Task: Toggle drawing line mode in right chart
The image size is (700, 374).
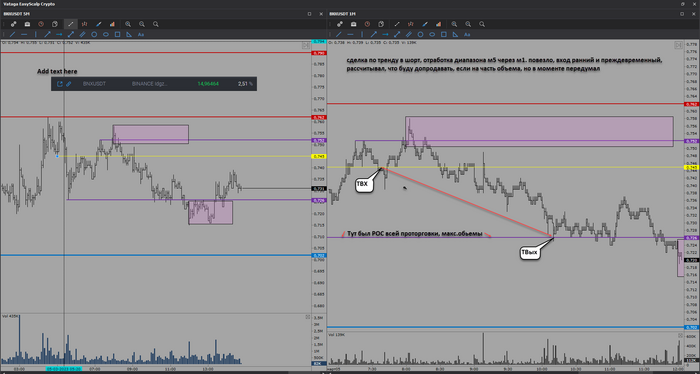Action: (x=397, y=24)
